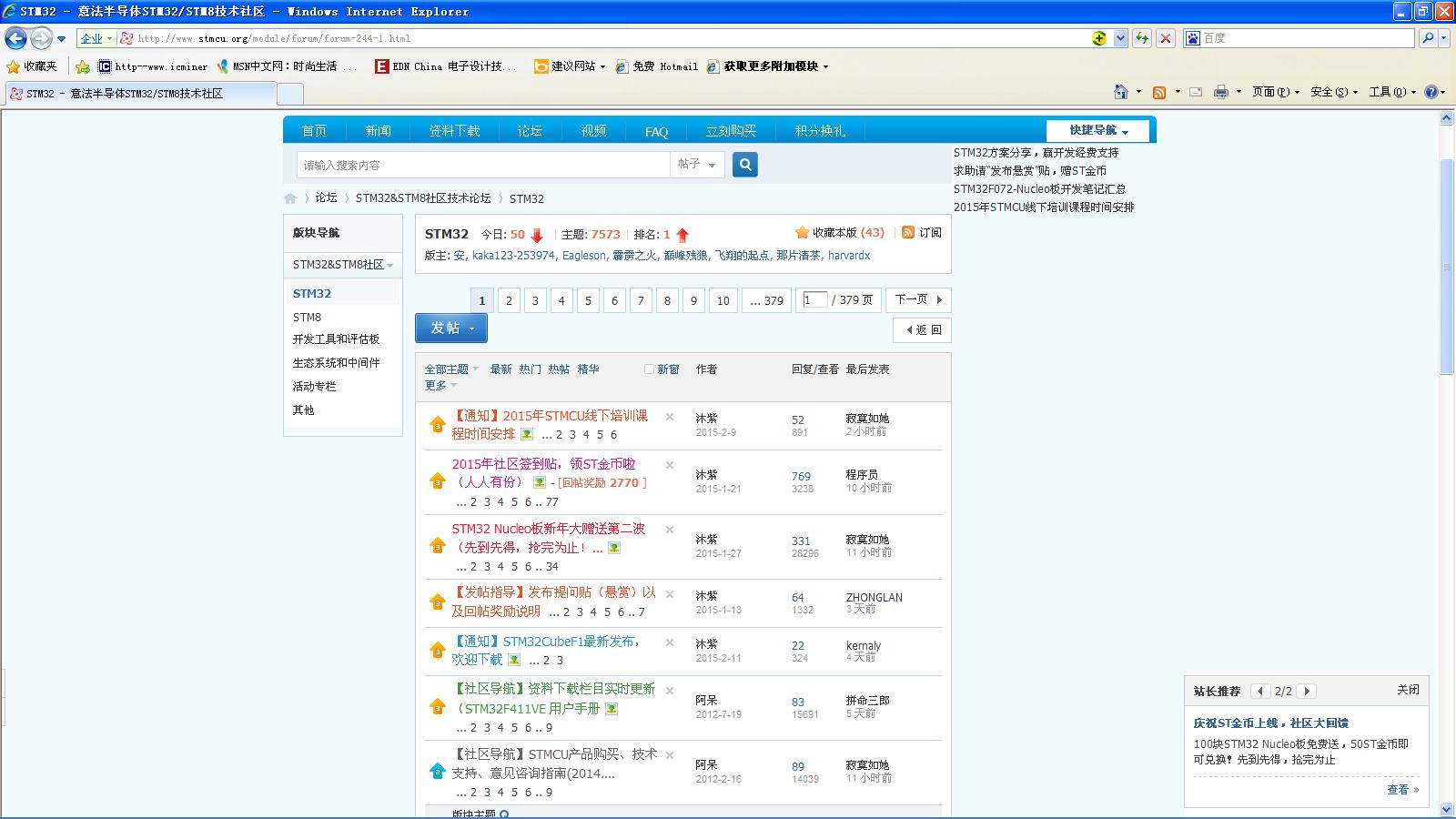Expand the 快捷导航 dropdown
The image size is (1456, 819).
(x=1098, y=130)
